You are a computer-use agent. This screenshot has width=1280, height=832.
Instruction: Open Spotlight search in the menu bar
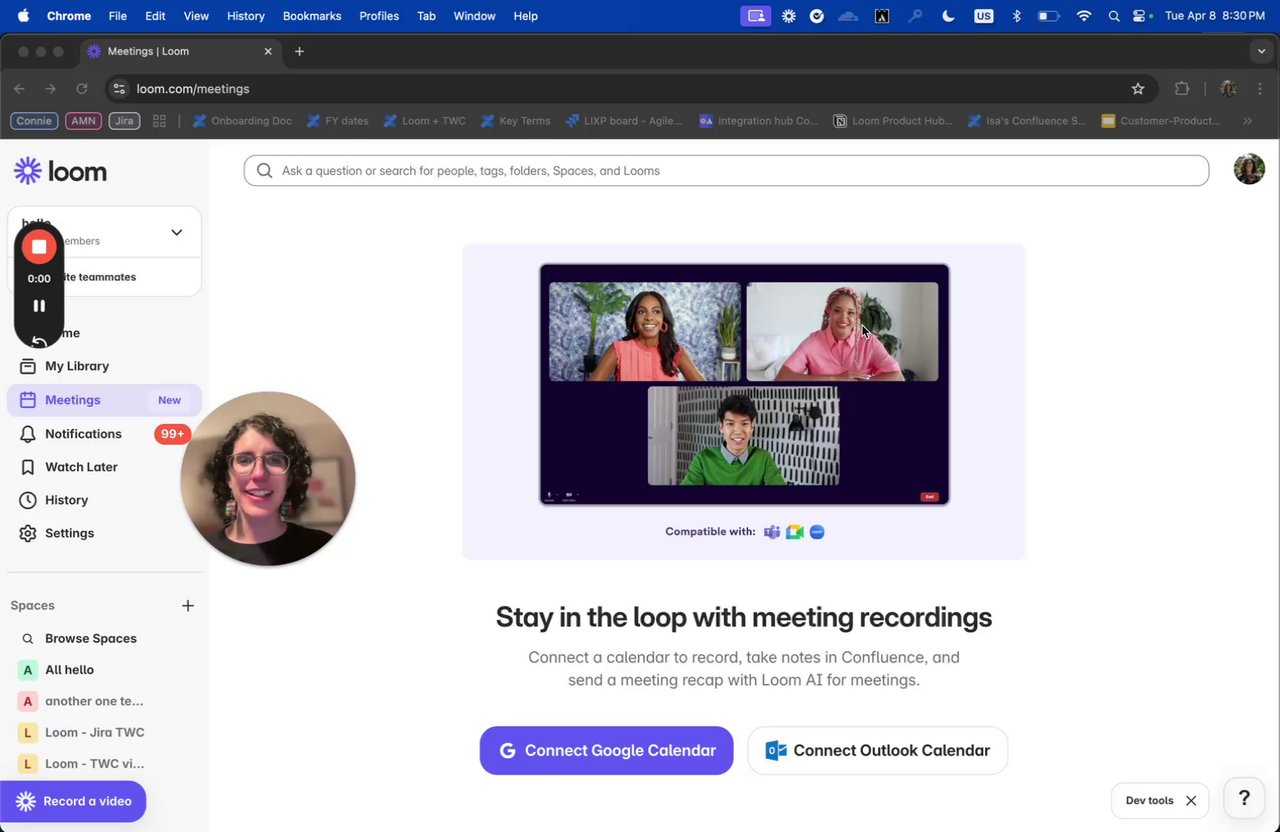pyautogui.click(x=1114, y=16)
